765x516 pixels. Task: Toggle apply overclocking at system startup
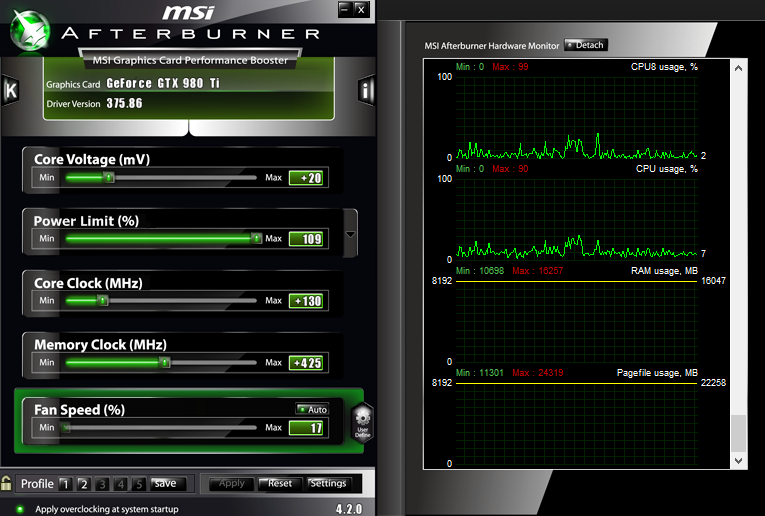20,509
